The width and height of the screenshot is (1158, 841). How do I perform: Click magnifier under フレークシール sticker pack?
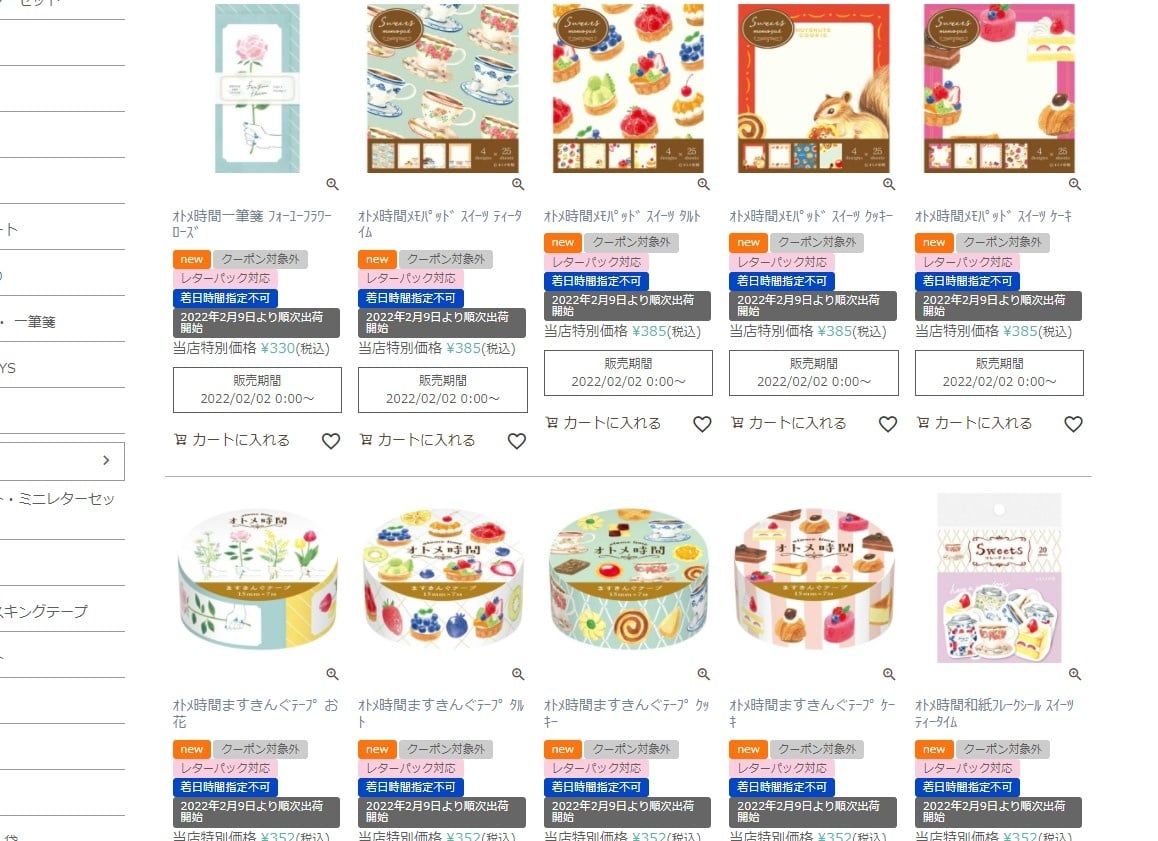pyautogui.click(x=1075, y=674)
